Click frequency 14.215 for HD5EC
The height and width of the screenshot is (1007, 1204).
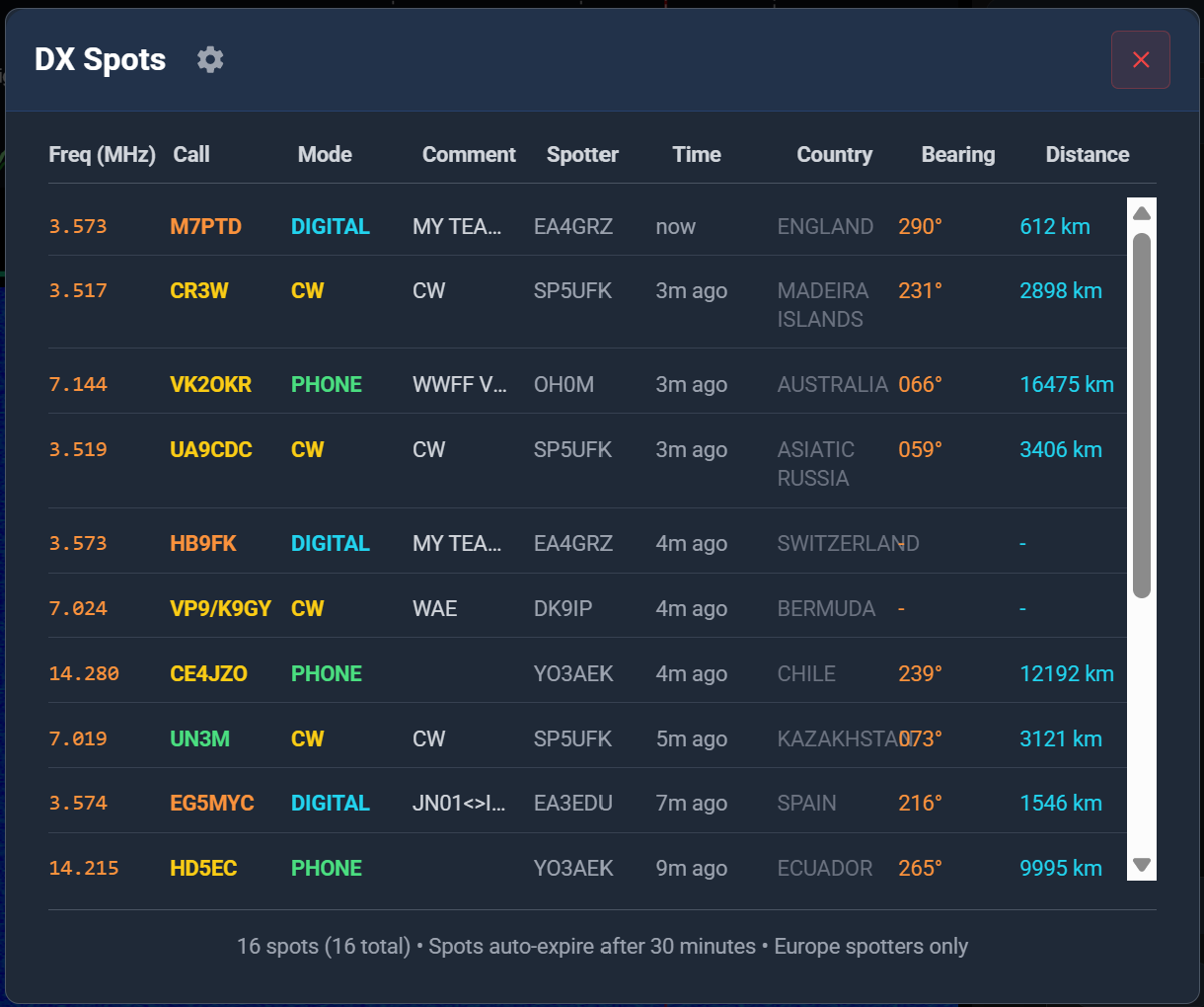point(84,868)
